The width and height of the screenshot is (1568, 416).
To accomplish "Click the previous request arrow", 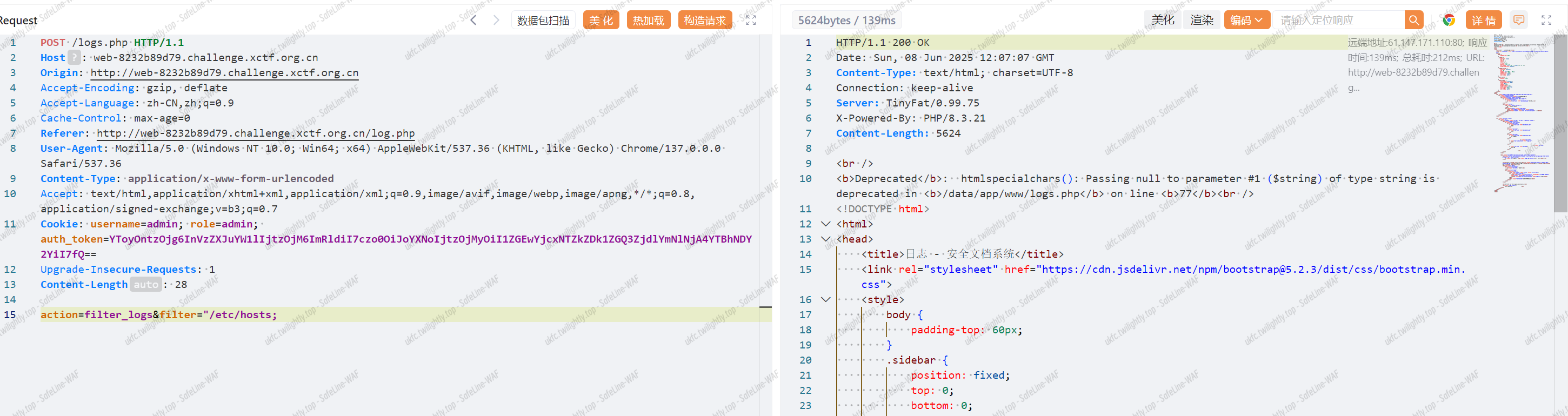I will 473,20.
